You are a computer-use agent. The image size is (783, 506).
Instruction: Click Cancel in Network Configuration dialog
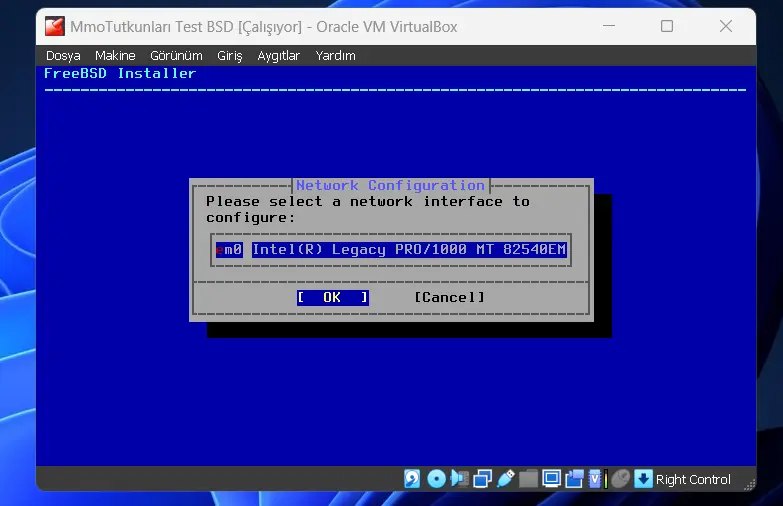449,298
